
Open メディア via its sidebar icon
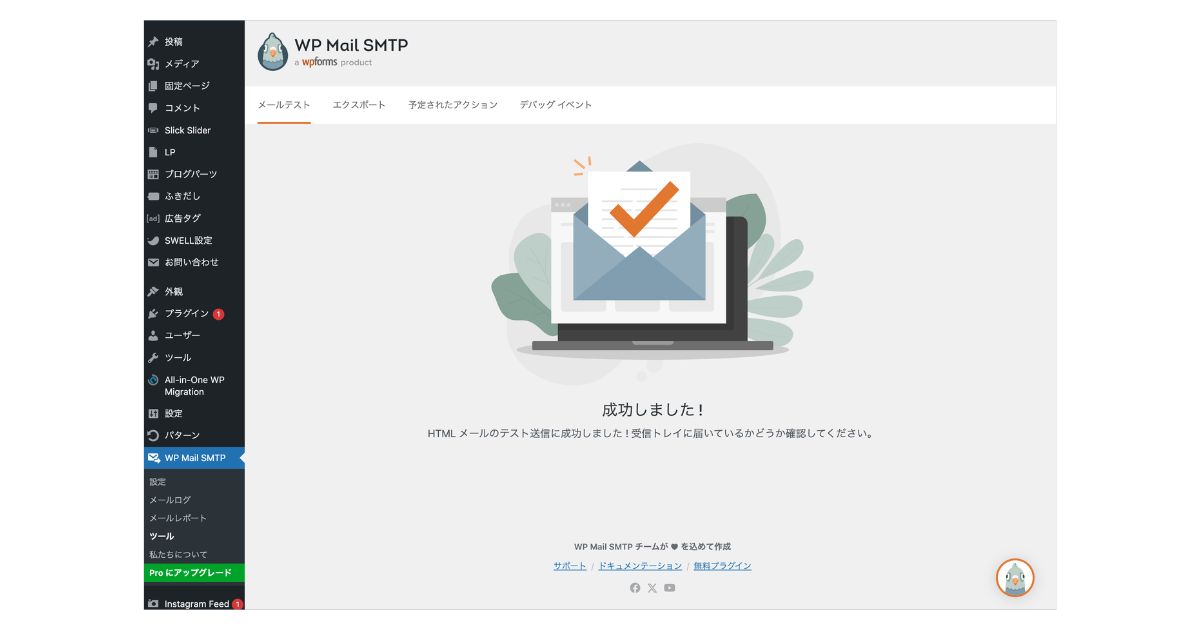(x=153, y=64)
